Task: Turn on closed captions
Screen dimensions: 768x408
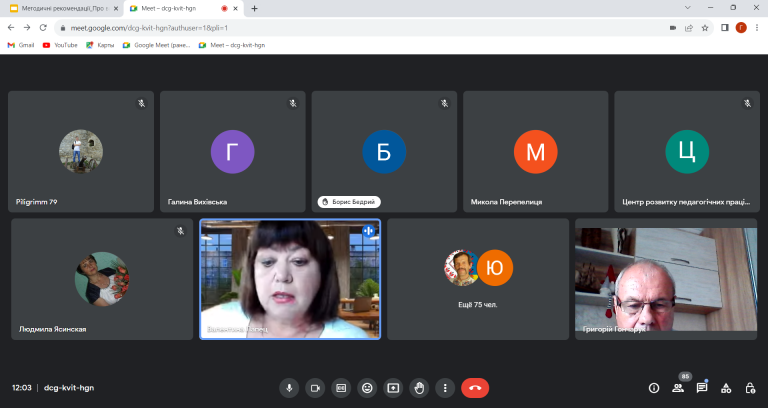Action: (341, 388)
